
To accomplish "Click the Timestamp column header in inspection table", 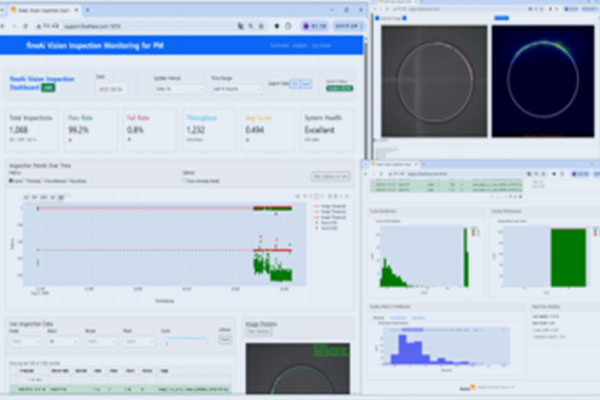I will pyautogui.click(x=27, y=371).
